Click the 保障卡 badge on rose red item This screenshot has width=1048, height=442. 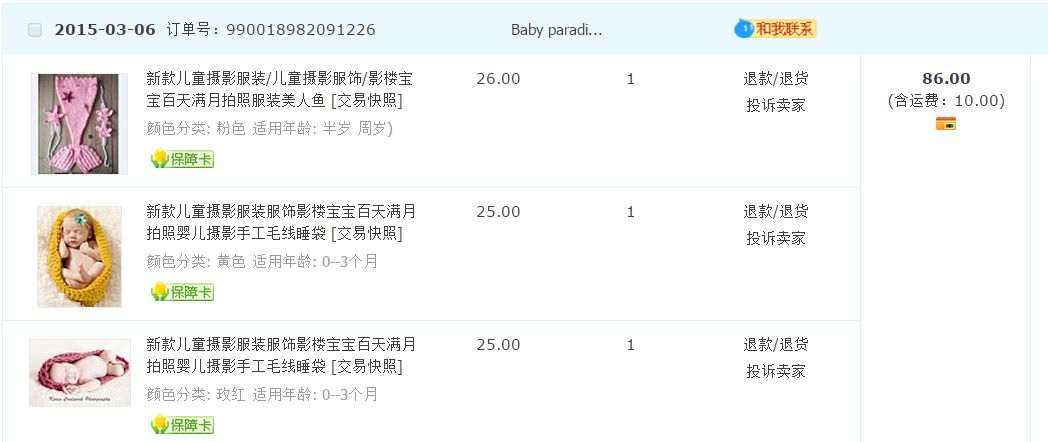point(182,425)
